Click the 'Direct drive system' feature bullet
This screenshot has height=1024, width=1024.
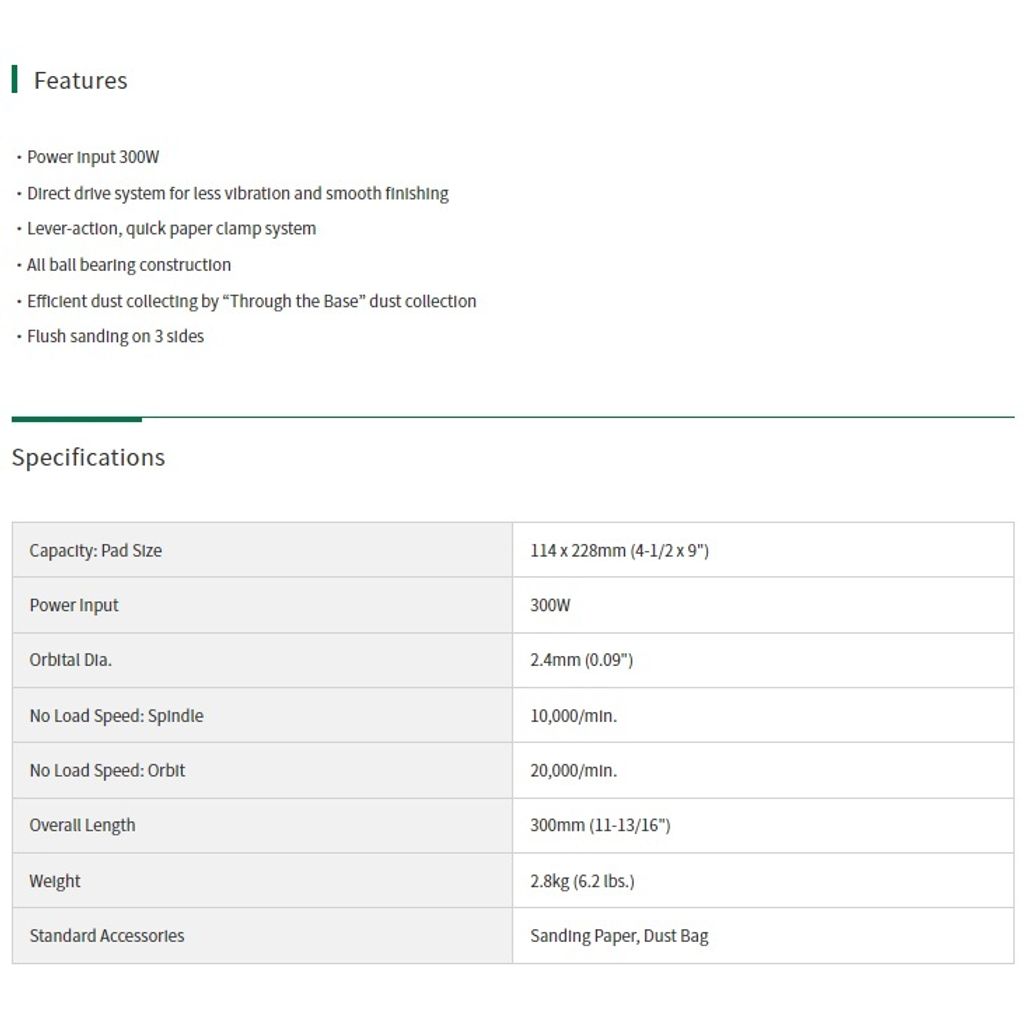click(x=237, y=193)
